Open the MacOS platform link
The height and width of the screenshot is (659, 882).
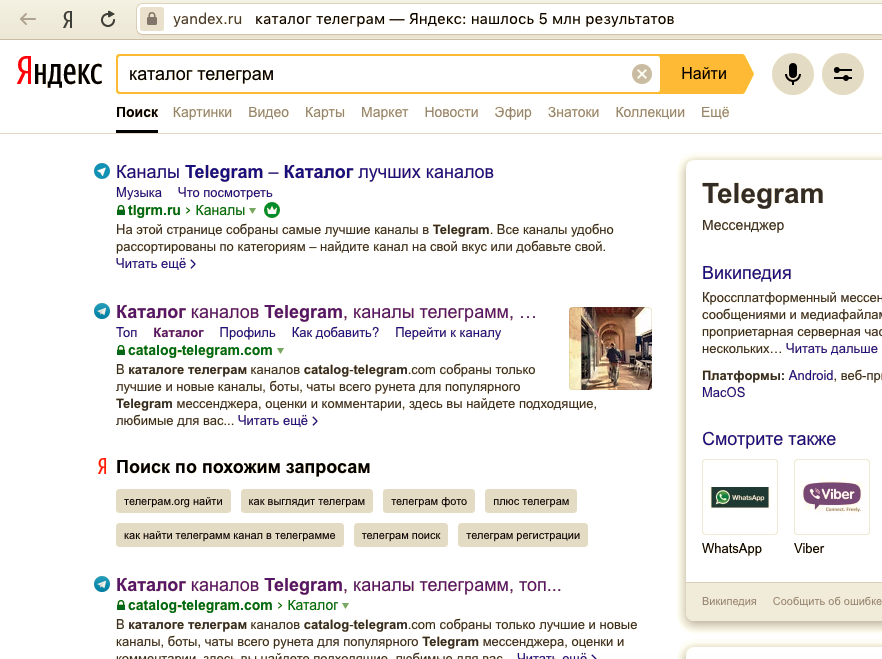(723, 392)
